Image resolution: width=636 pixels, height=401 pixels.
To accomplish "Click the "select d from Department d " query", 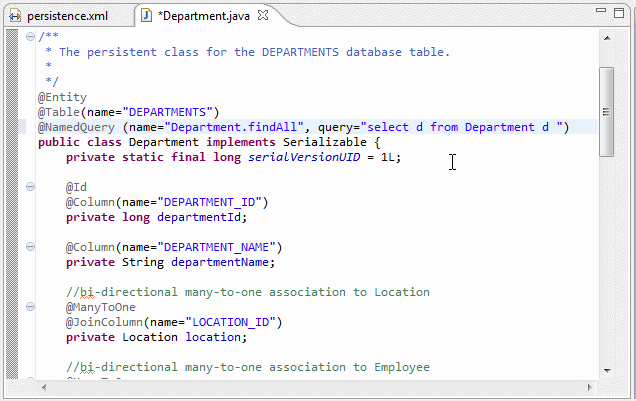I will click(462, 127).
